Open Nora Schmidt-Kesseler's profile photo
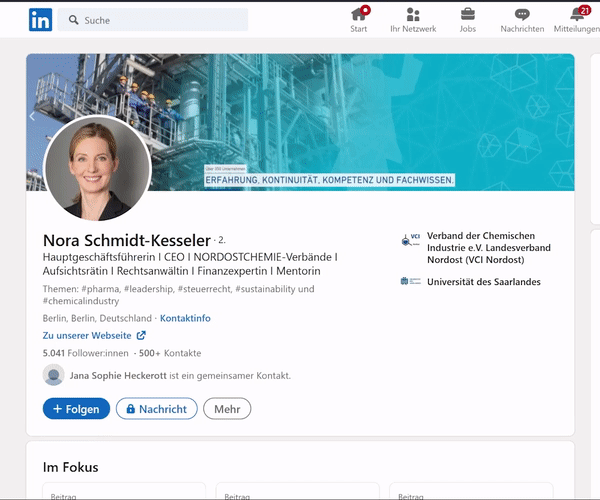 tap(98, 168)
